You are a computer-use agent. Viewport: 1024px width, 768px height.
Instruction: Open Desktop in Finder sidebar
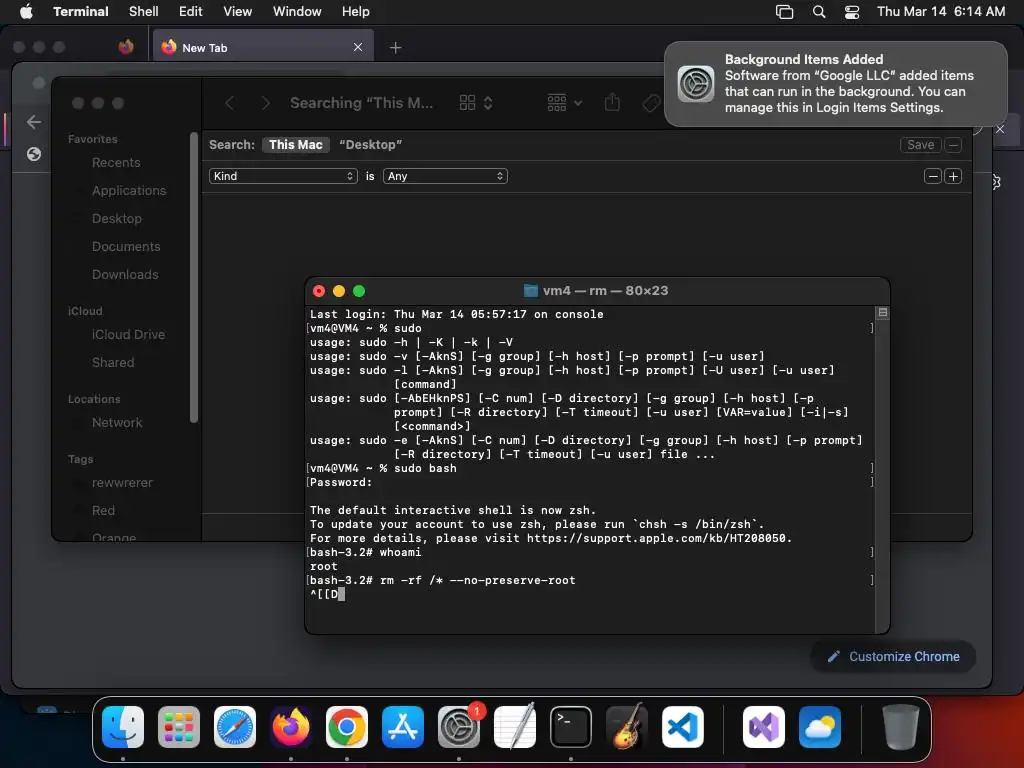(117, 219)
